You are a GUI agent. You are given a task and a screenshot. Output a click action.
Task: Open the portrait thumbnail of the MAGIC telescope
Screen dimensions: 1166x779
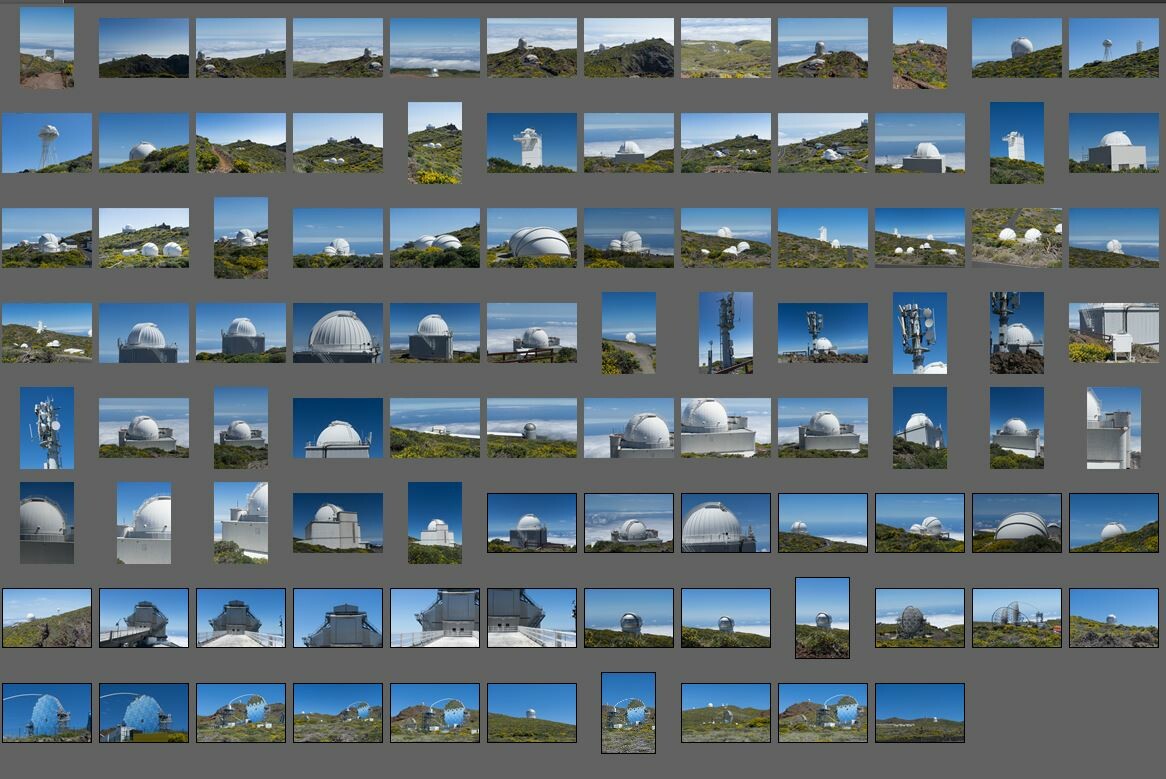(x=628, y=712)
